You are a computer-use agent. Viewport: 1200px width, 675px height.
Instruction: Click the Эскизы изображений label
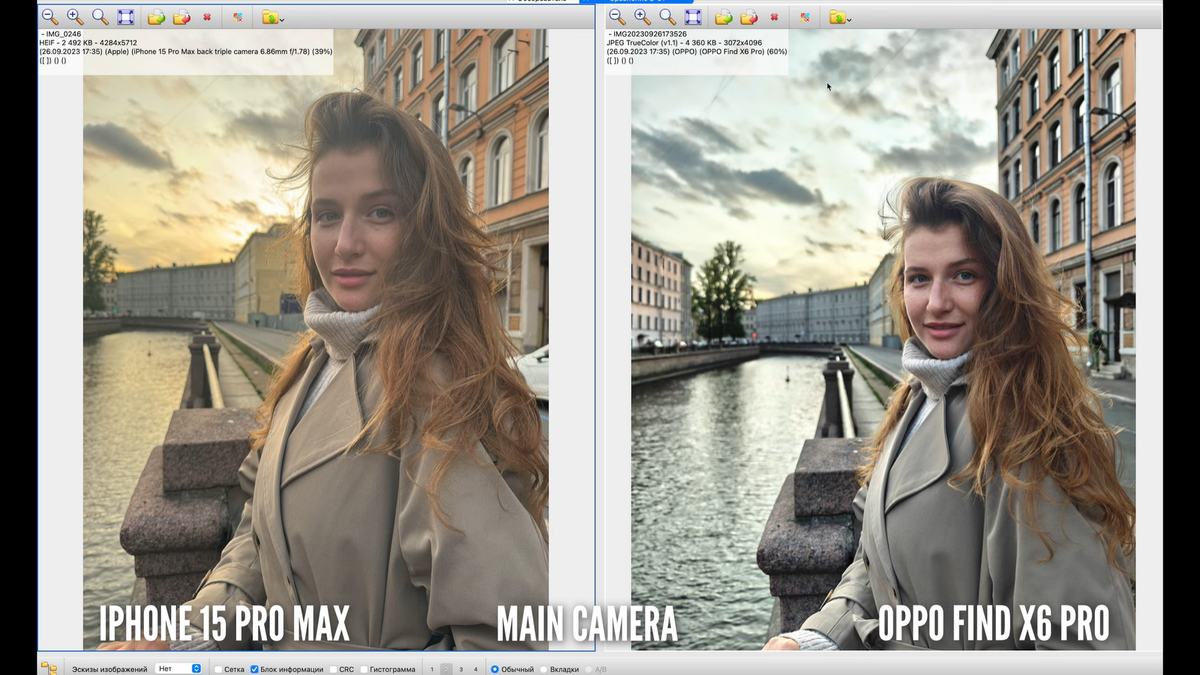tap(109, 669)
